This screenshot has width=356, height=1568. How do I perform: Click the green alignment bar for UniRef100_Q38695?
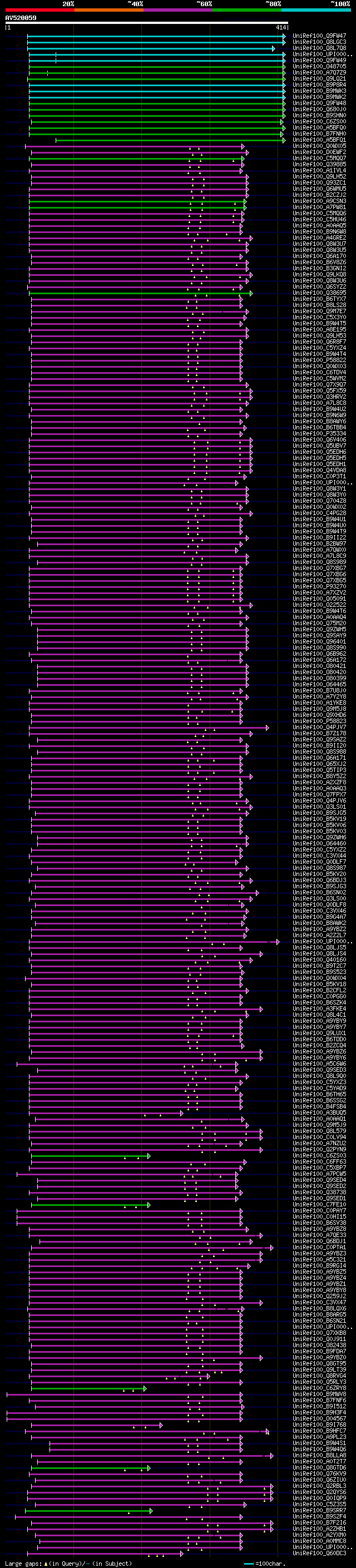[x=141, y=293]
